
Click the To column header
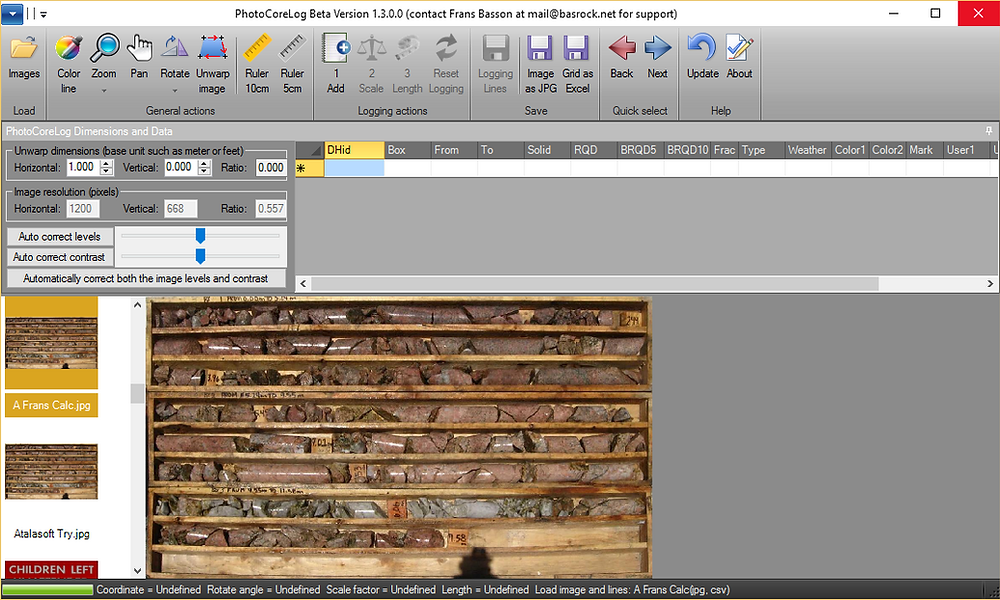(500, 150)
